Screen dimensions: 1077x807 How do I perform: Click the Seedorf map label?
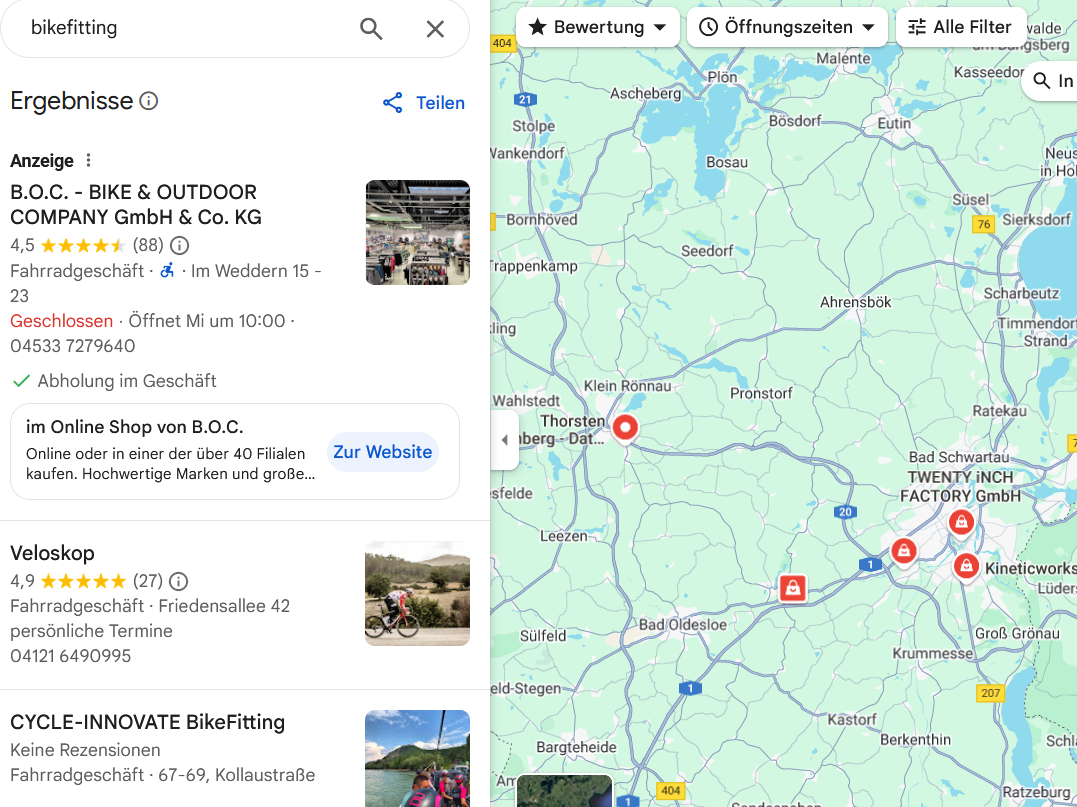(x=707, y=251)
